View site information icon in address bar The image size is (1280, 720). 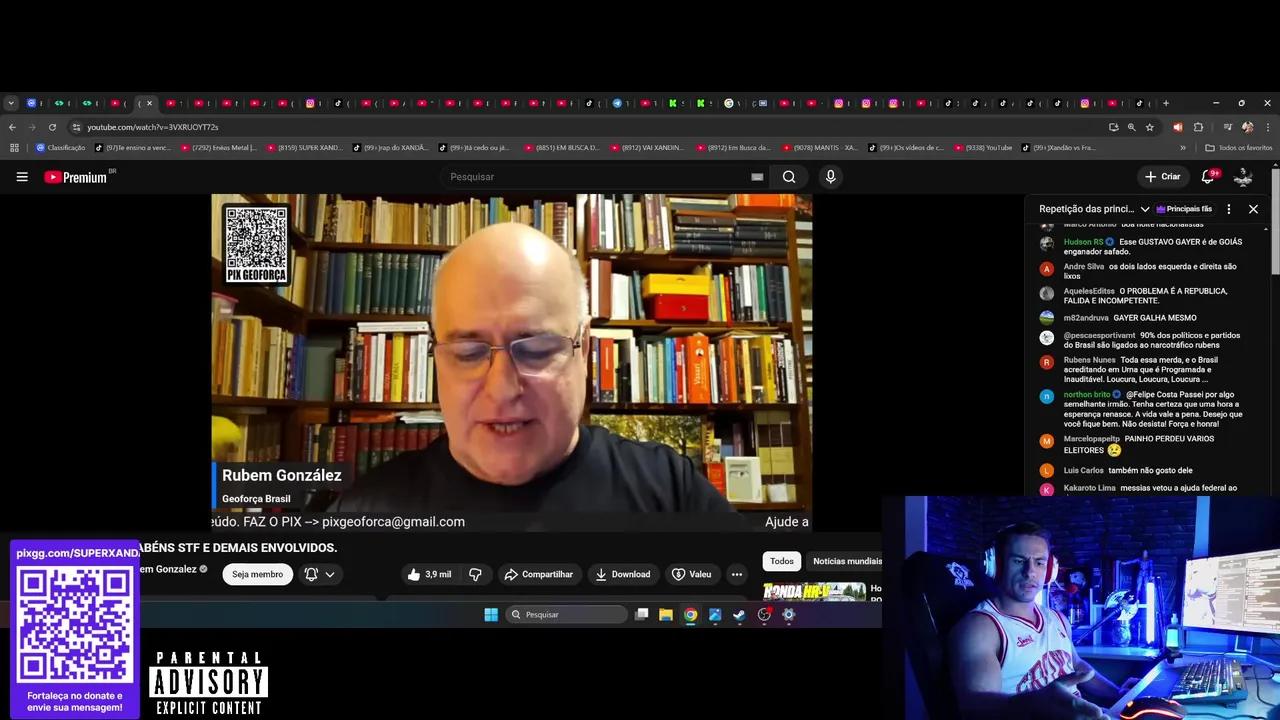tap(76, 127)
